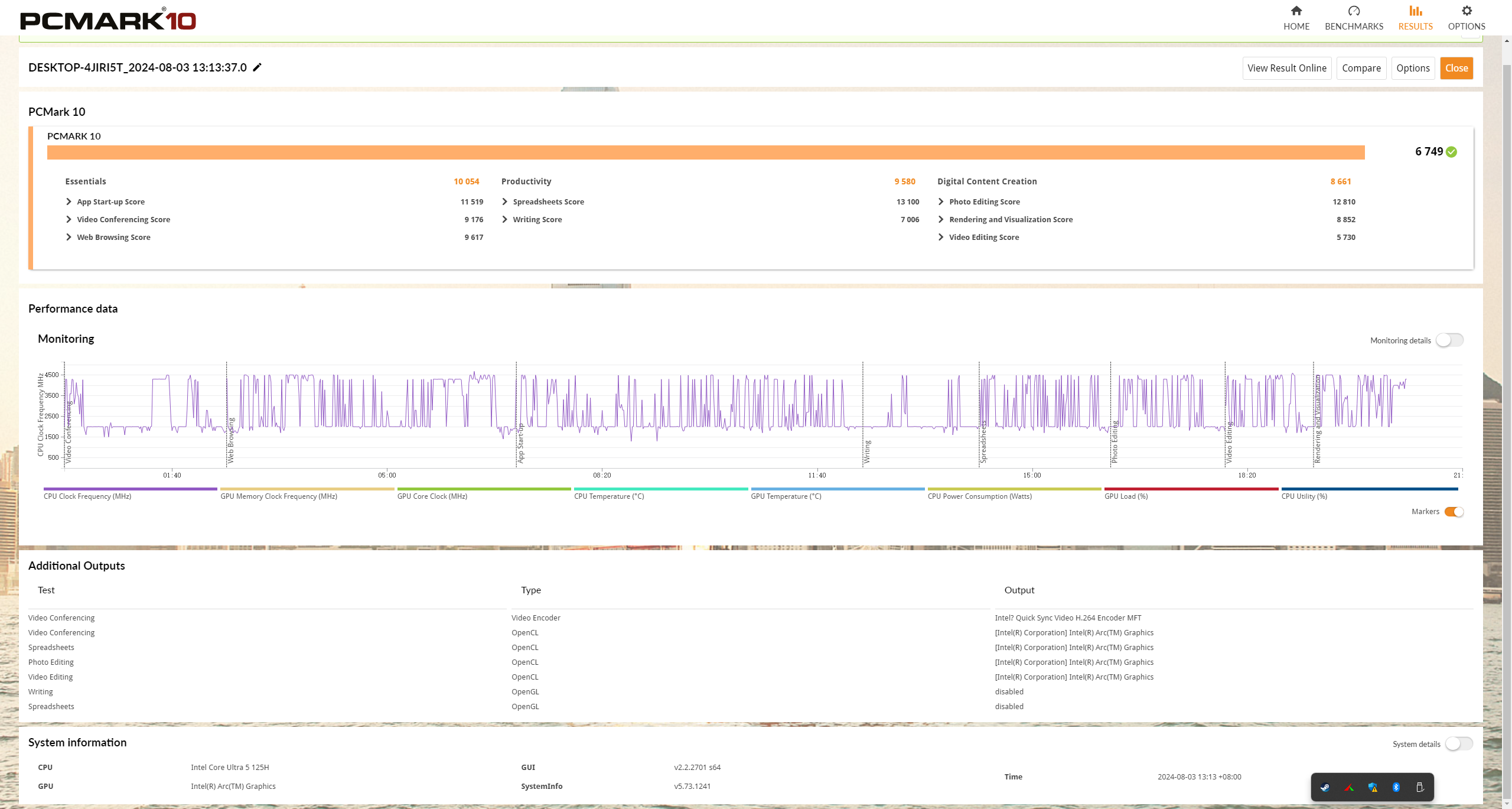
Task: Open the Options gear icon
Action: [x=1467, y=11]
